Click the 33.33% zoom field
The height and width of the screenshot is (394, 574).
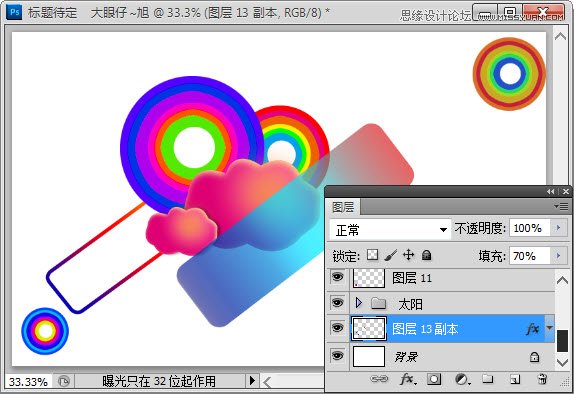(28, 382)
